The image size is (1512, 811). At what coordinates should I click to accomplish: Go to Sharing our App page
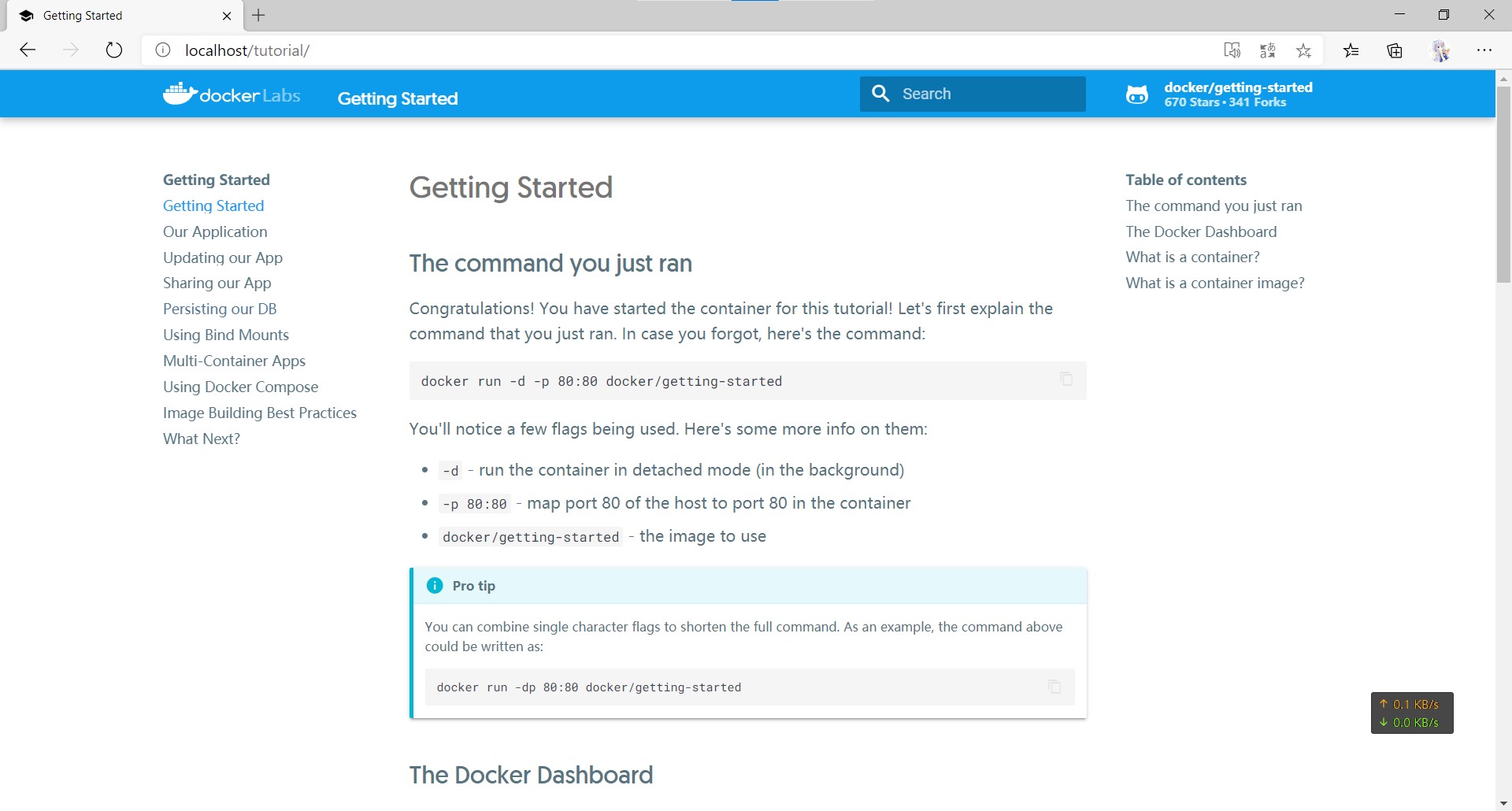click(217, 283)
